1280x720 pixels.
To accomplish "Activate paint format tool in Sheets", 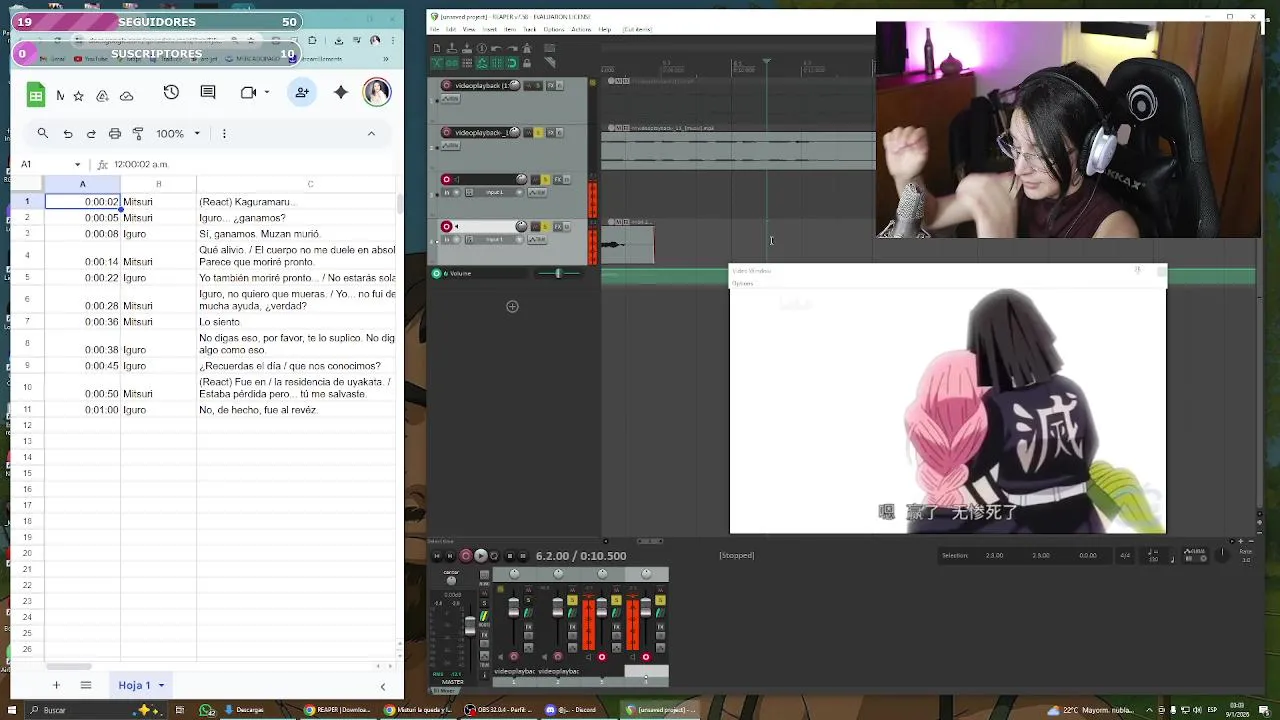I will pyautogui.click(x=138, y=133).
